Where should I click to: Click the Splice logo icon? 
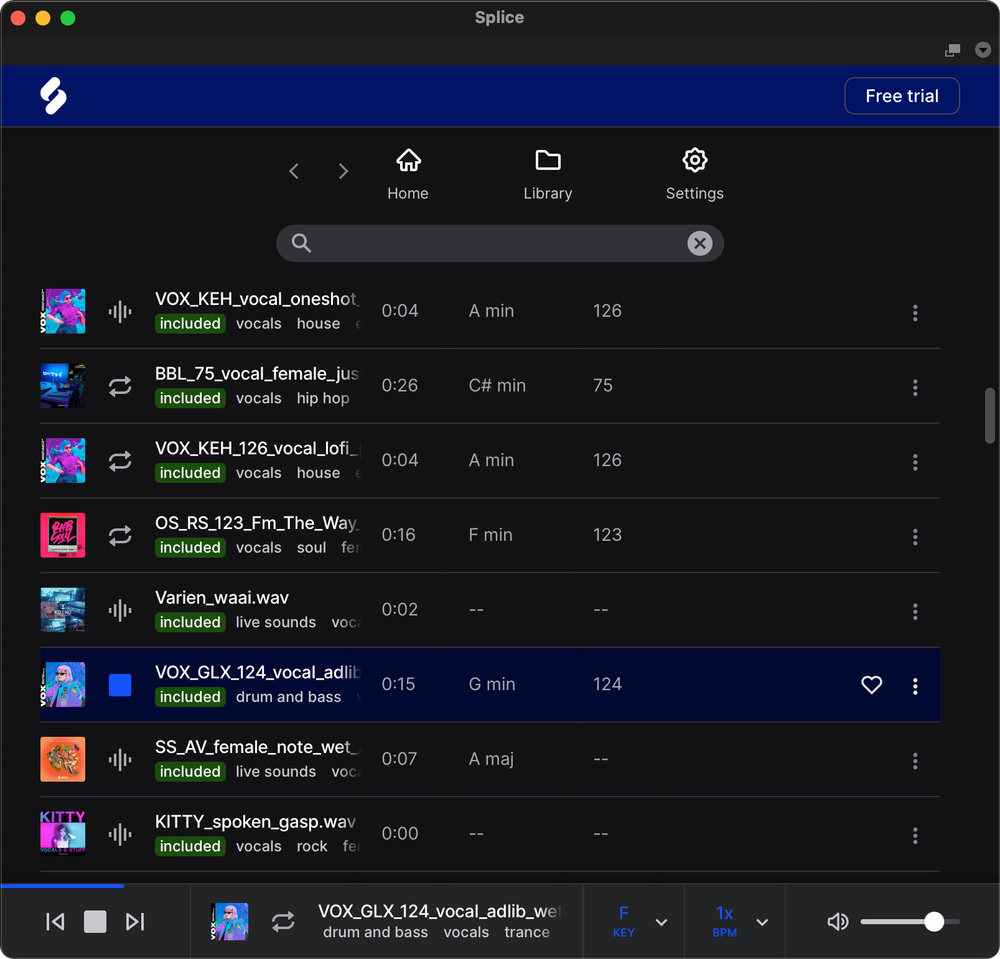tap(53, 96)
